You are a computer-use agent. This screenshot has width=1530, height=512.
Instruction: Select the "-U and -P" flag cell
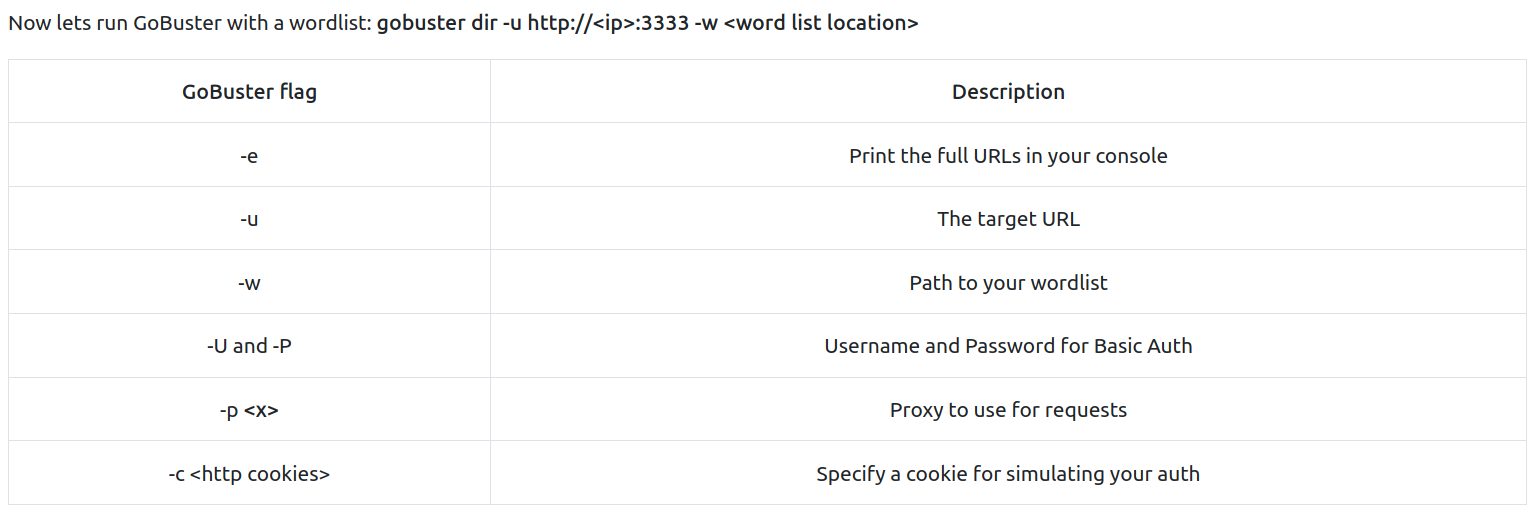pos(249,346)
